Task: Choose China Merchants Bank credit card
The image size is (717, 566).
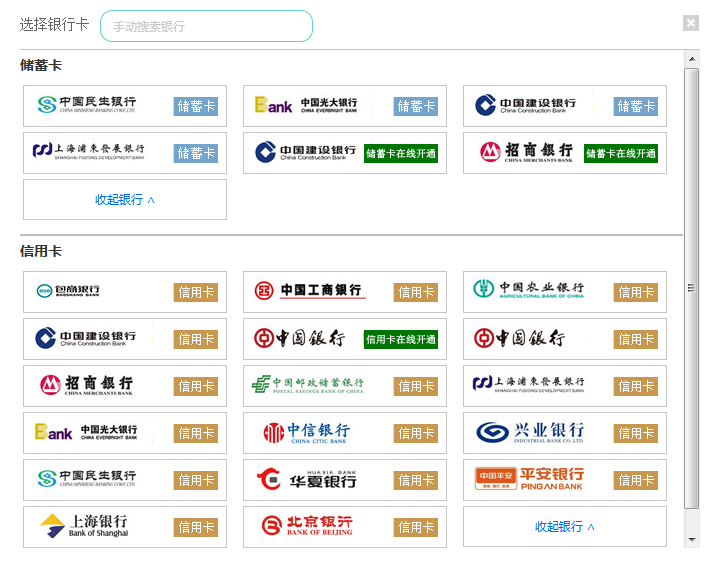Action: pyautogui.click(x=125, y=386)
